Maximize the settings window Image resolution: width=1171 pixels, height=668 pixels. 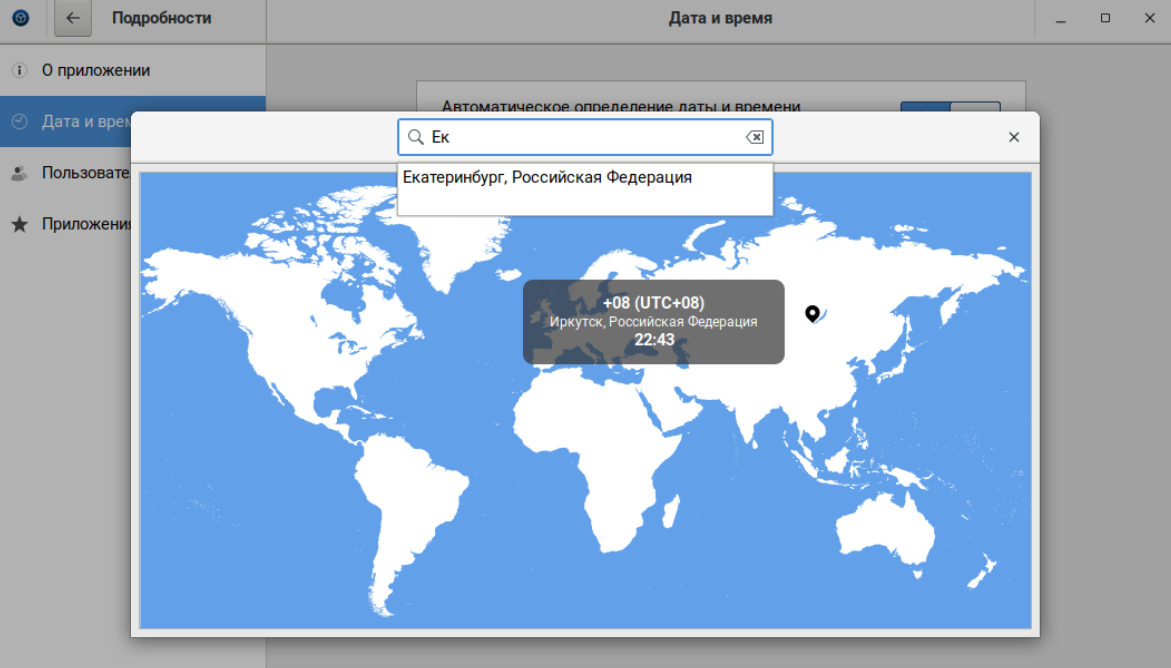click(x=1105, y=18)
